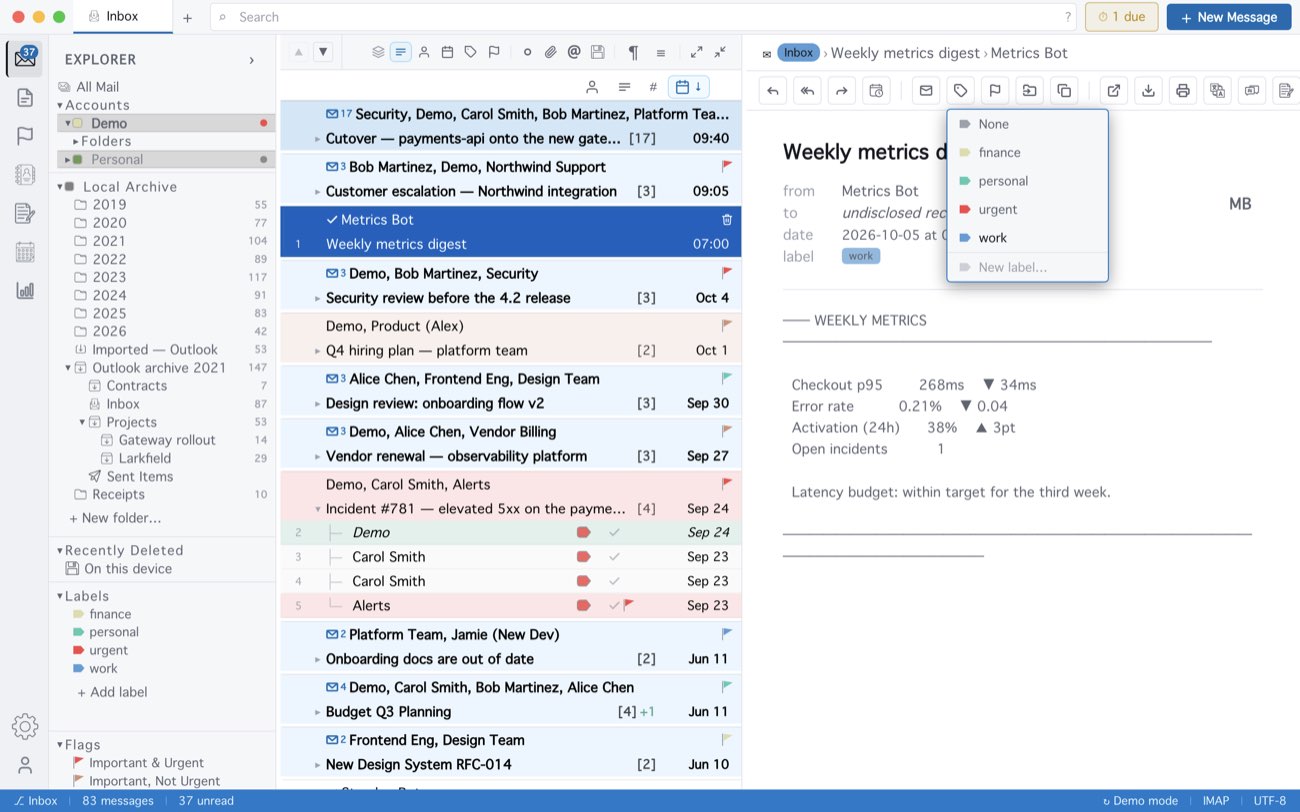Click '+ Add label' in sidebar
This screenshot has height=812, width=1300.
point(112,692)
